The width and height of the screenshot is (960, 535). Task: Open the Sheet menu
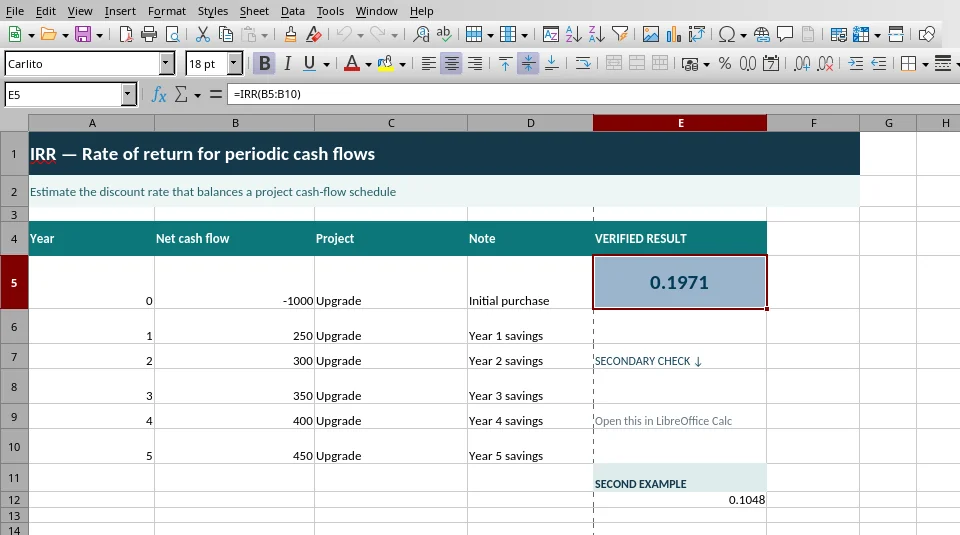pyautogui.click(x=254, y=11)
